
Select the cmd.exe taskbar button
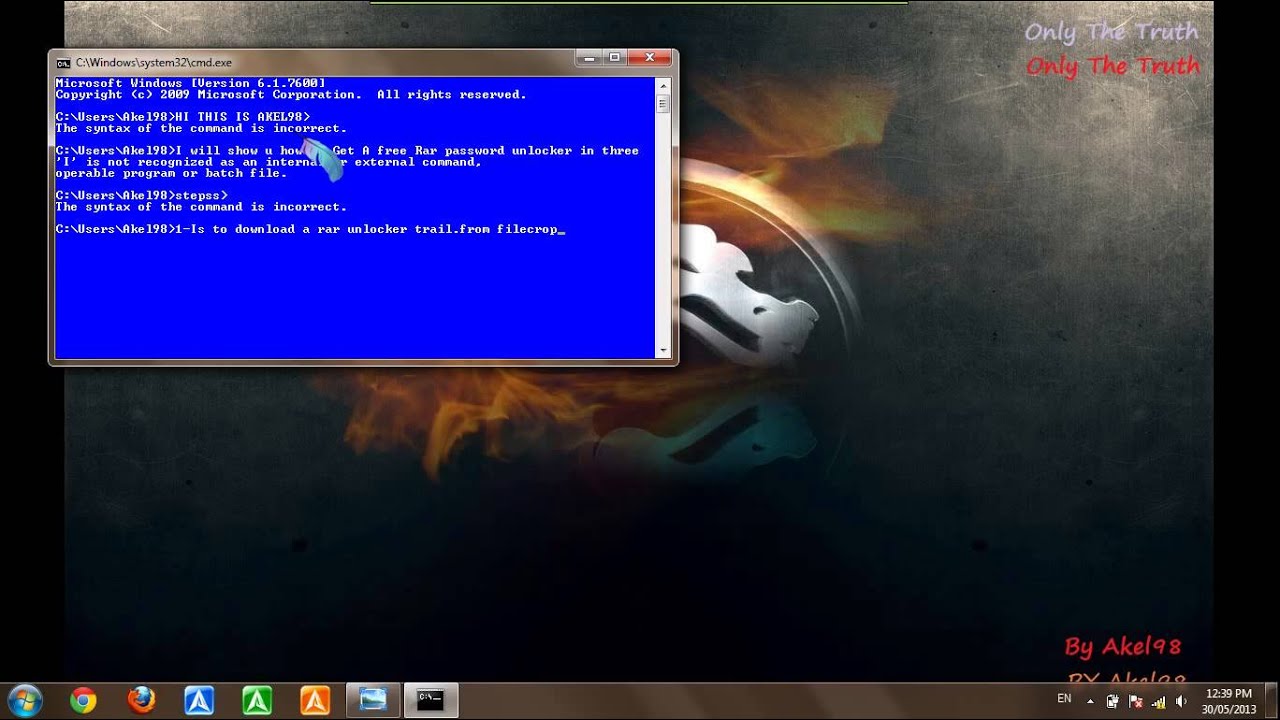[431, 701]
